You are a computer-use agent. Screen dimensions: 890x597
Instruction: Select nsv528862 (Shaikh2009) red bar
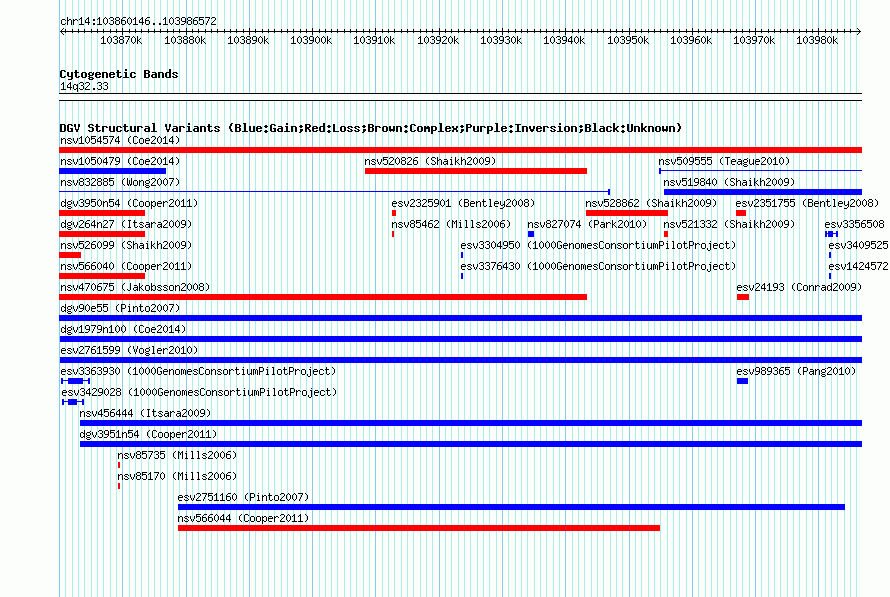pos(627,213)
